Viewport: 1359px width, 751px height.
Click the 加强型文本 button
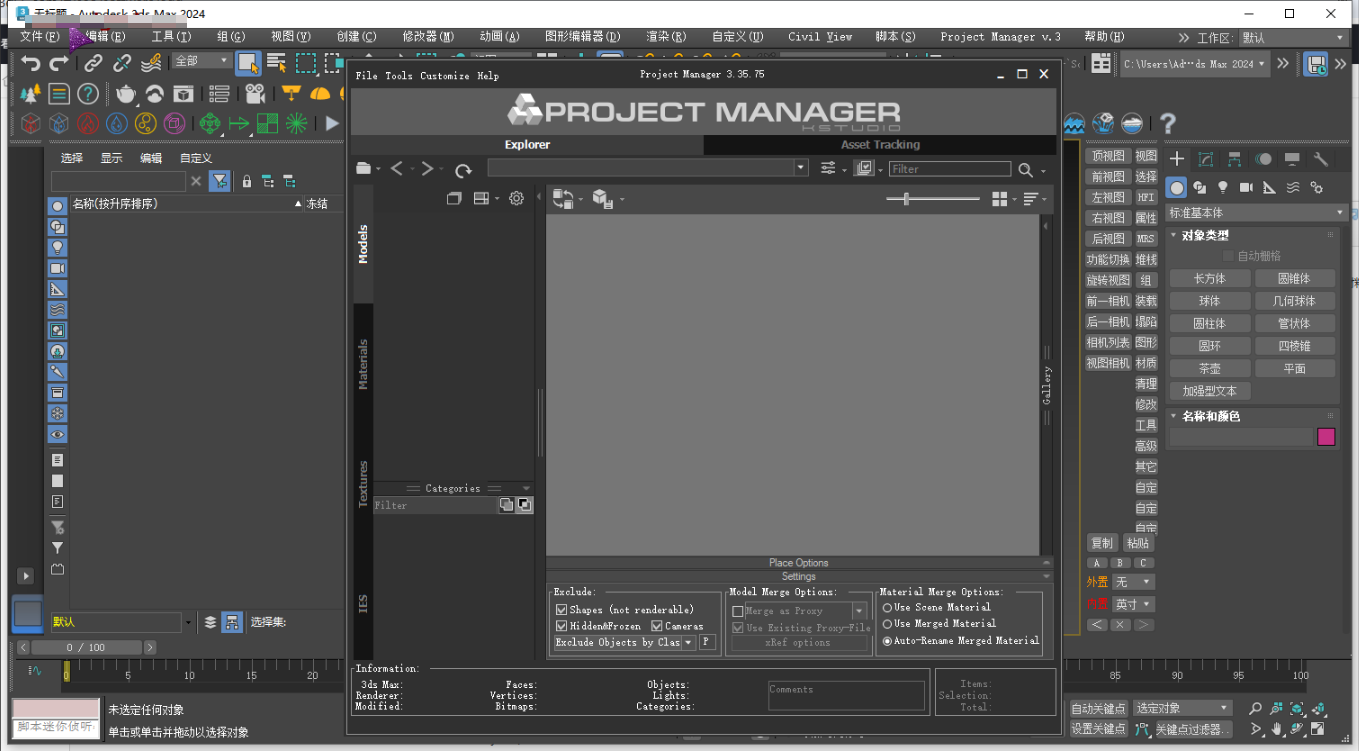(x=1210, y=391)
